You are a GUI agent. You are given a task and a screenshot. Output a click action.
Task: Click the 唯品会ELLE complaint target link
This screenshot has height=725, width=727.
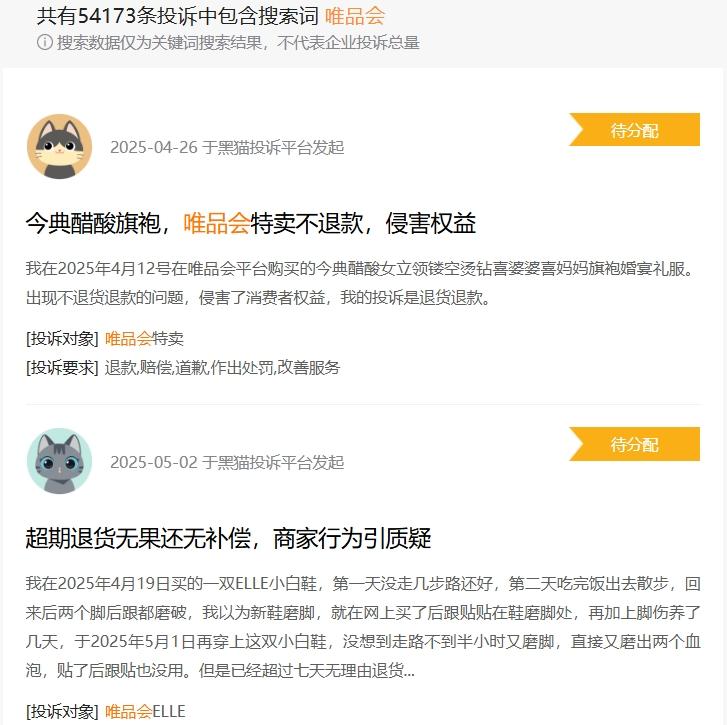(x=145, y=711)
